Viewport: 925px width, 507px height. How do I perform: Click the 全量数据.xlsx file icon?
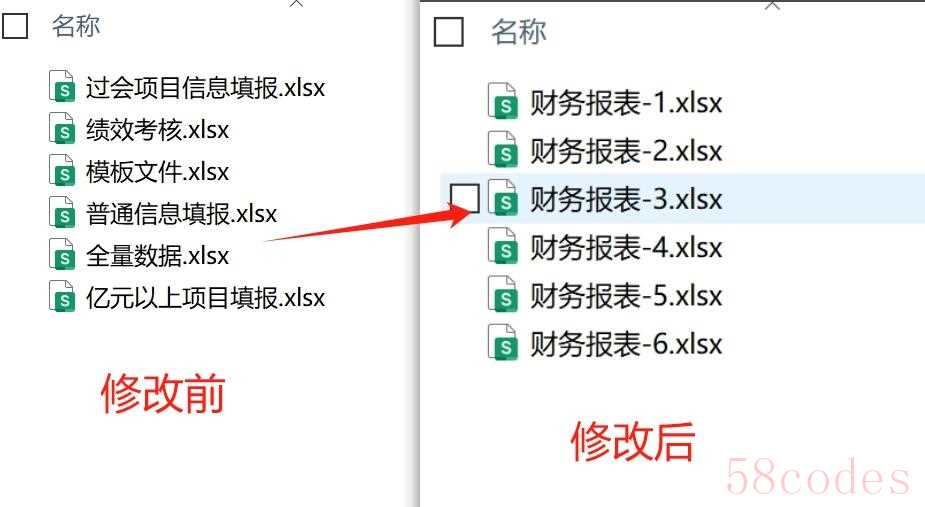(62, 254)
